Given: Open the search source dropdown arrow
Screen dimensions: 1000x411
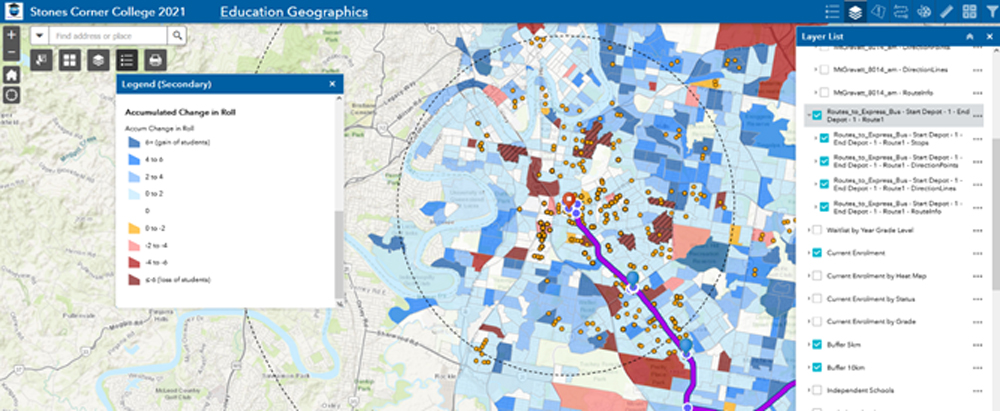Looking at the screenshot, I should click(x=39, y=35).
